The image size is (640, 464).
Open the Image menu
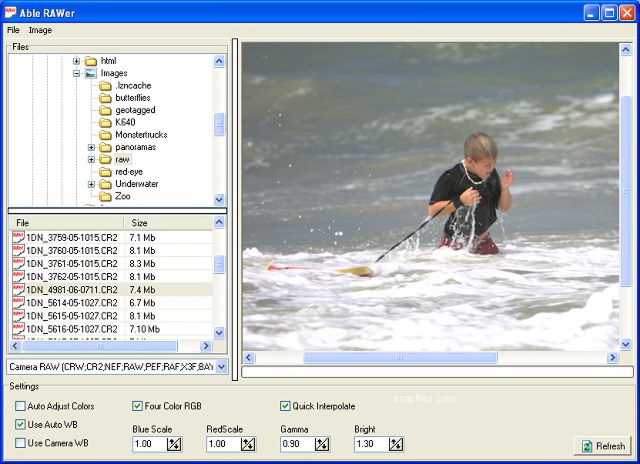pos(40,30)
